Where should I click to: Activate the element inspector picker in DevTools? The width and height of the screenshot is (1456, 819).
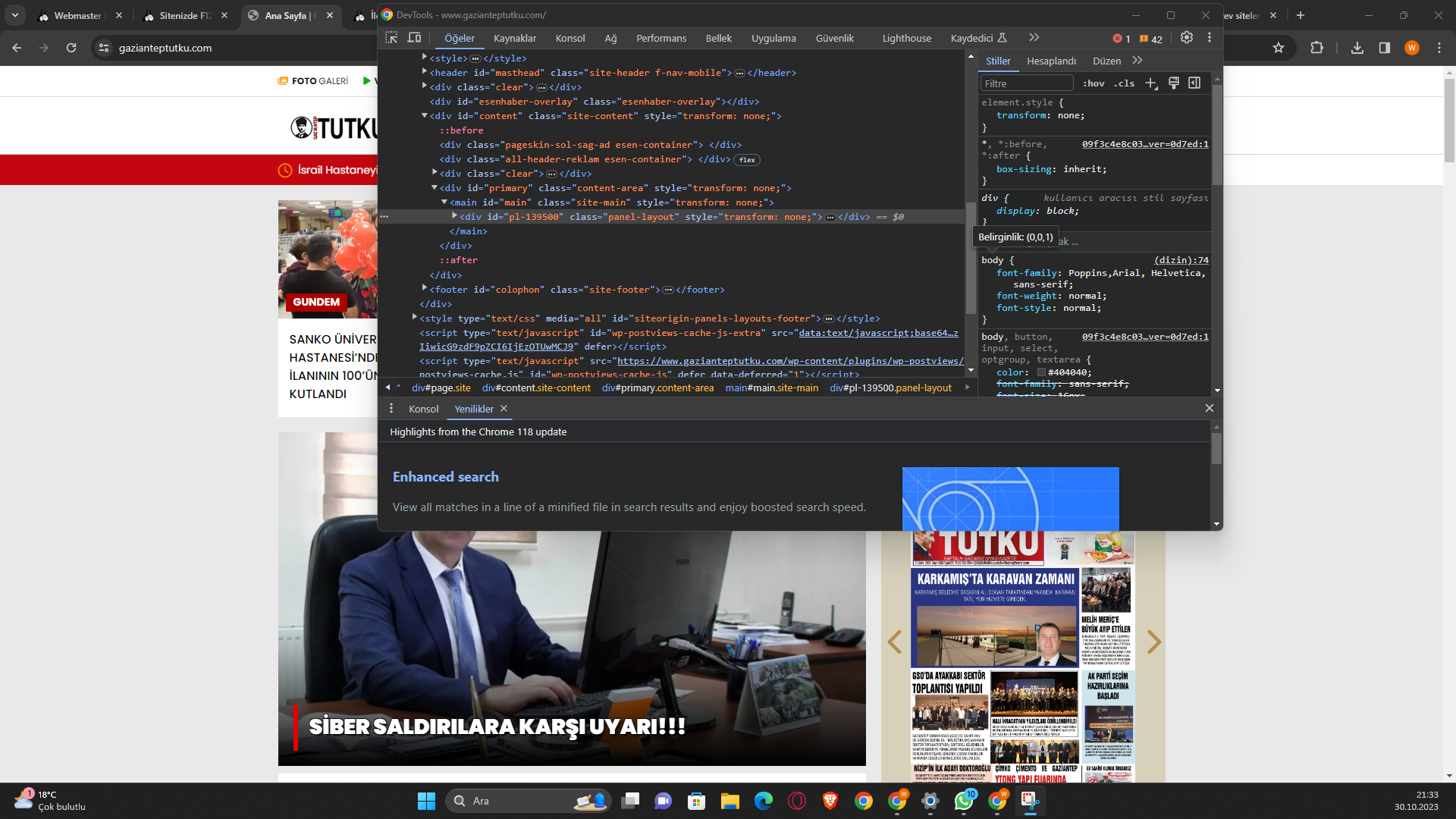pyautogui.click(x=391, y=38)
